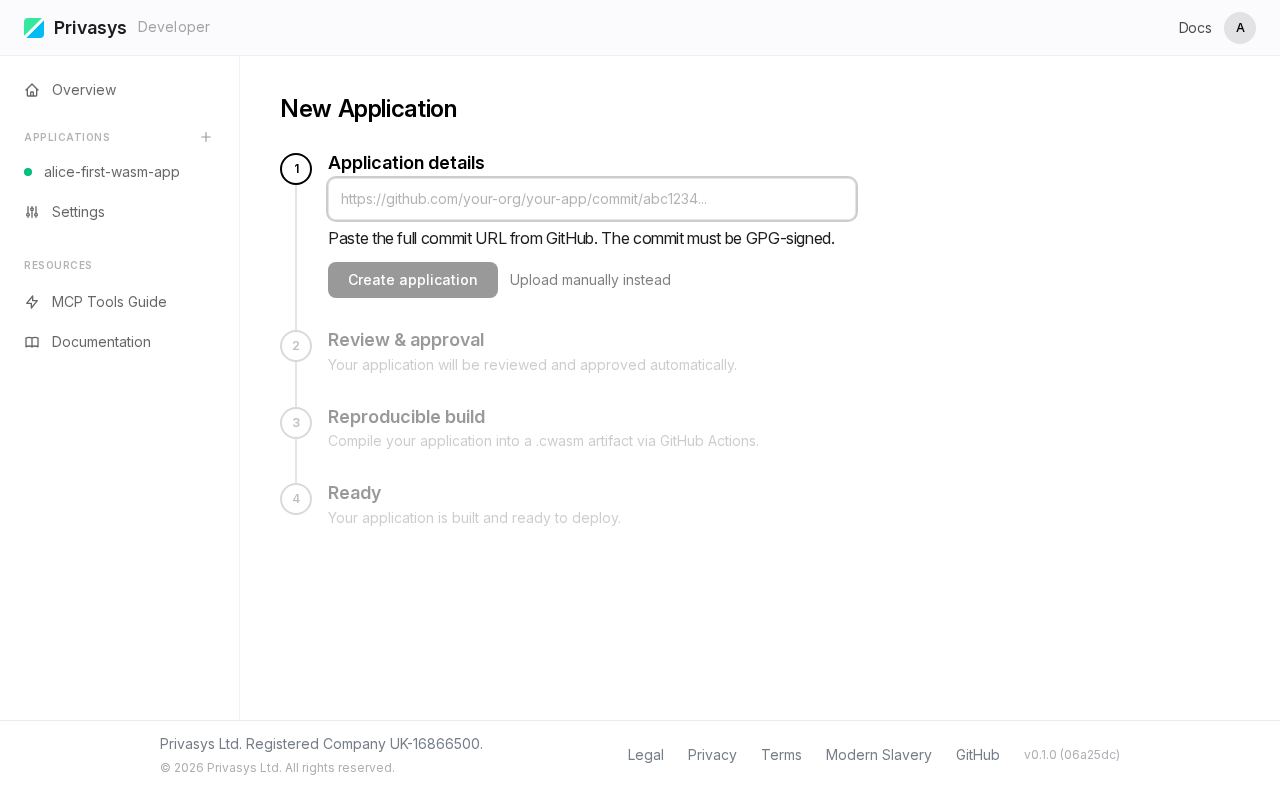Click the Privasys logo in the header

coord(35,27)
